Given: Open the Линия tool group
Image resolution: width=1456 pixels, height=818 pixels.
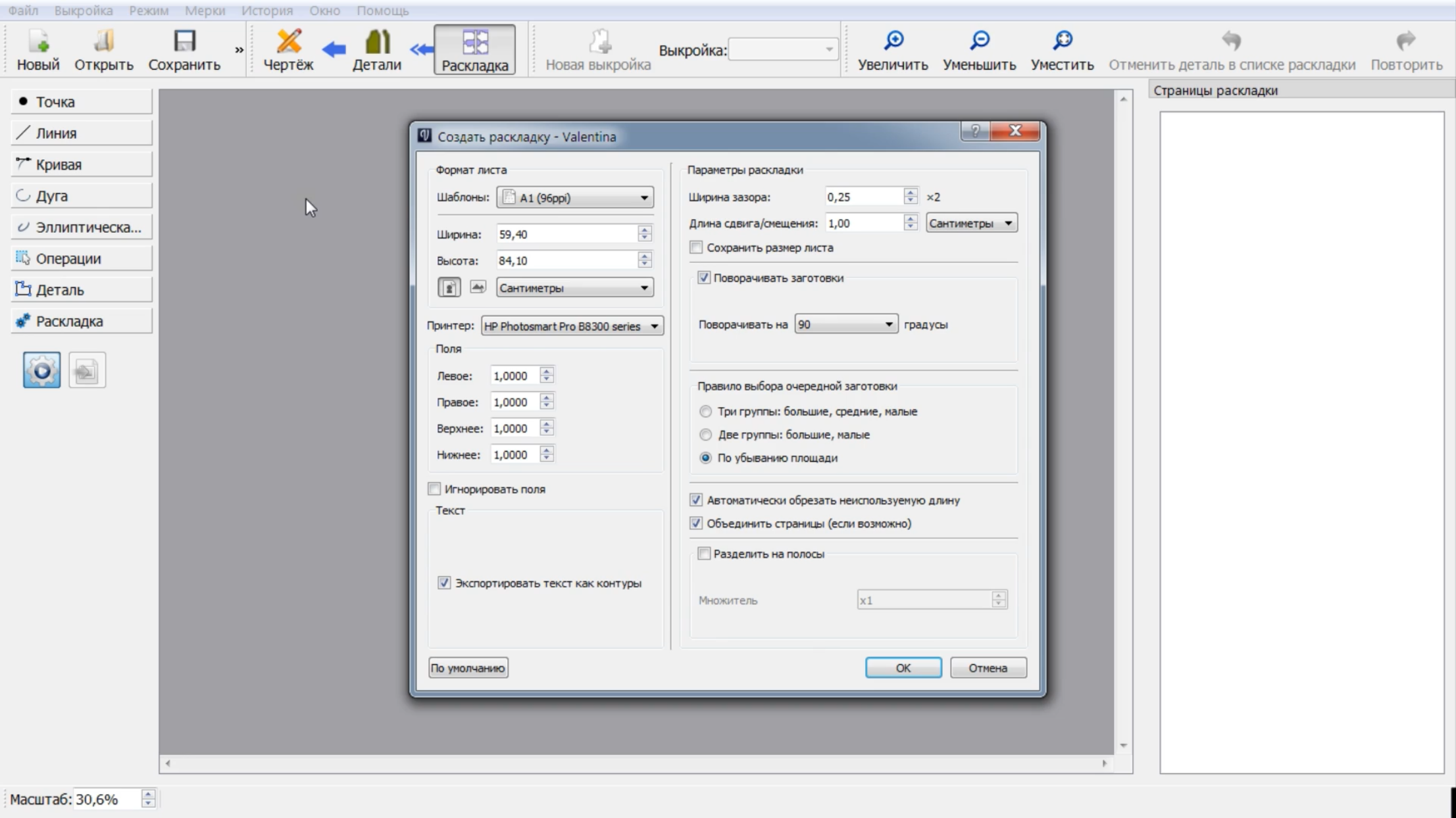Looking at the screenshot, I should (82, 133).
